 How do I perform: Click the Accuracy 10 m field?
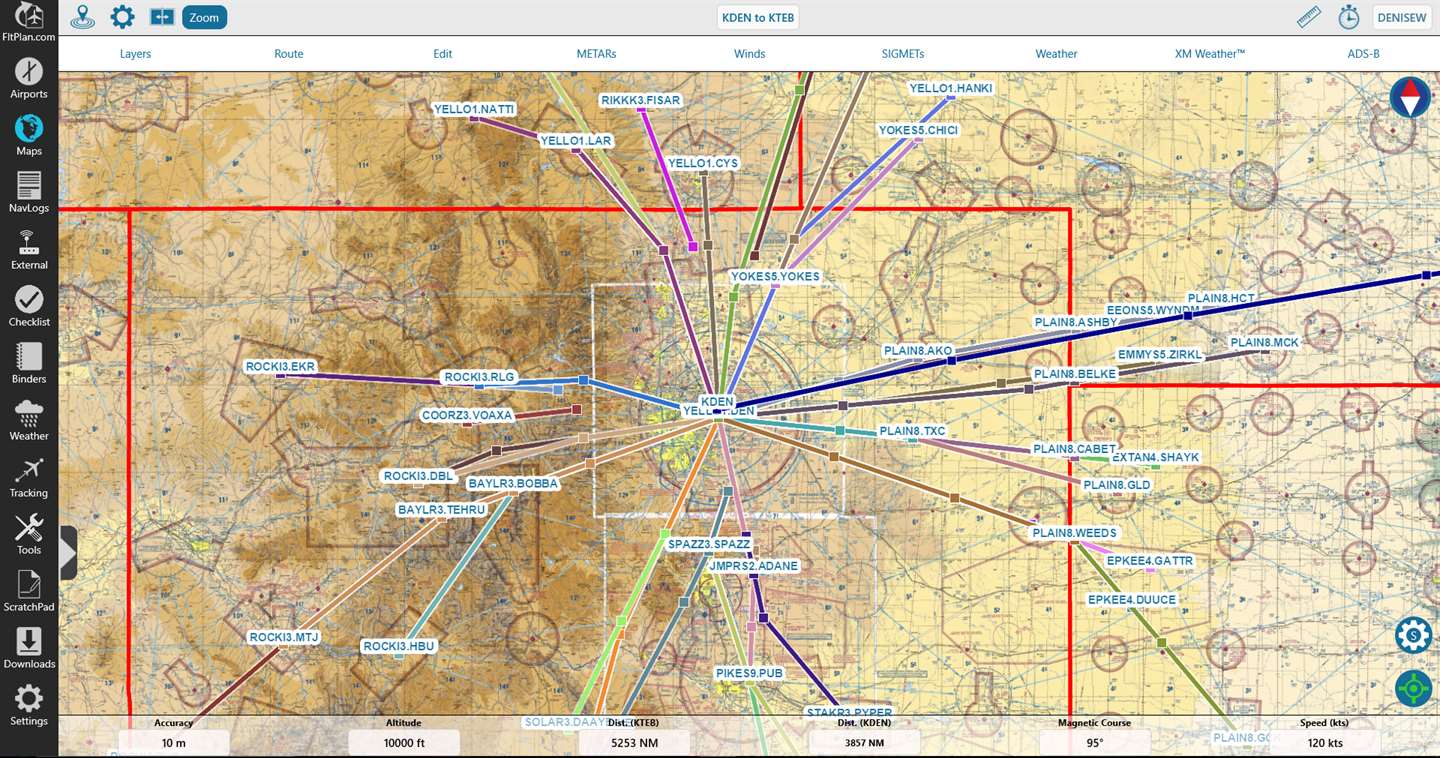coord(174,742)
